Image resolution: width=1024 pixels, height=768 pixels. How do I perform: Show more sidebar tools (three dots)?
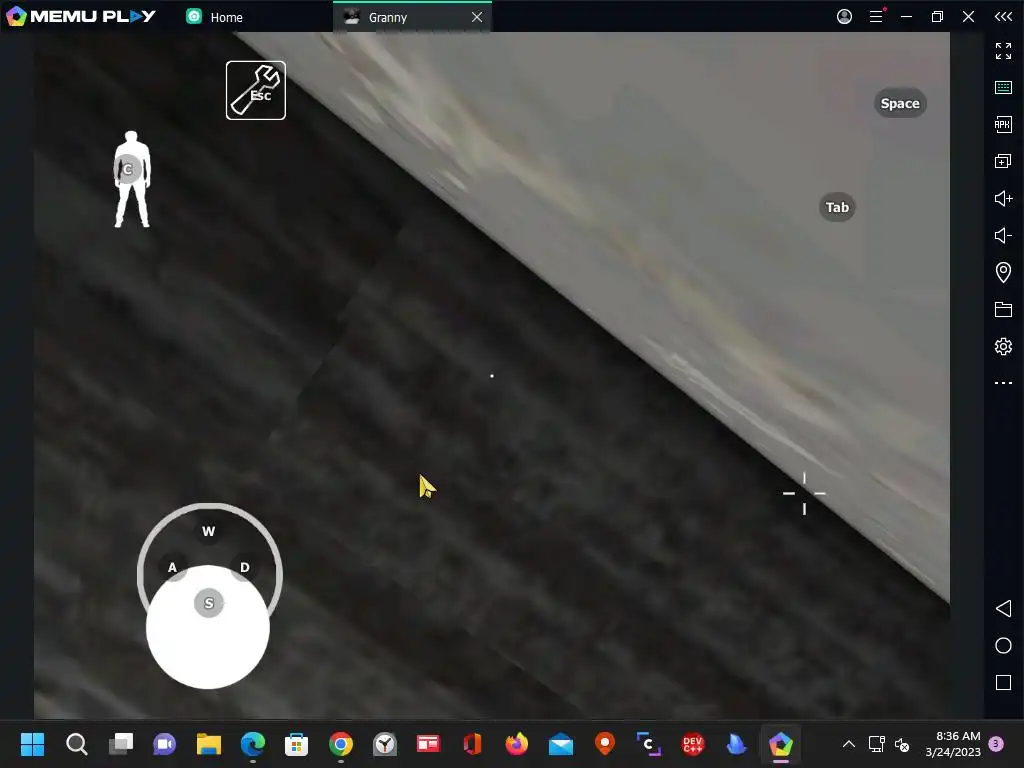coord(1003,383)
